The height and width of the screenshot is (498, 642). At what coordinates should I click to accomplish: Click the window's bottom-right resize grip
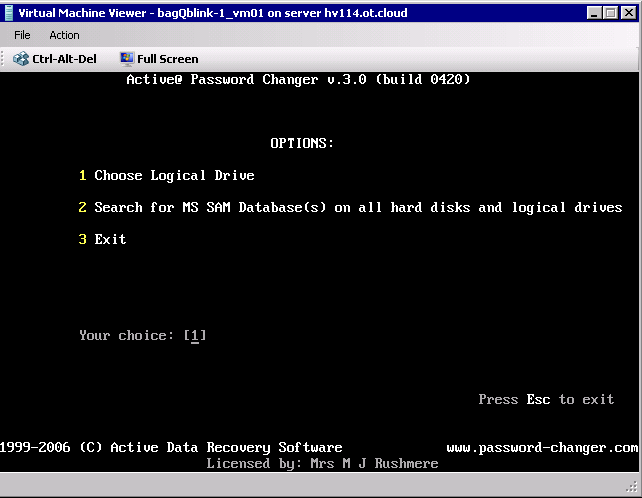634,490
